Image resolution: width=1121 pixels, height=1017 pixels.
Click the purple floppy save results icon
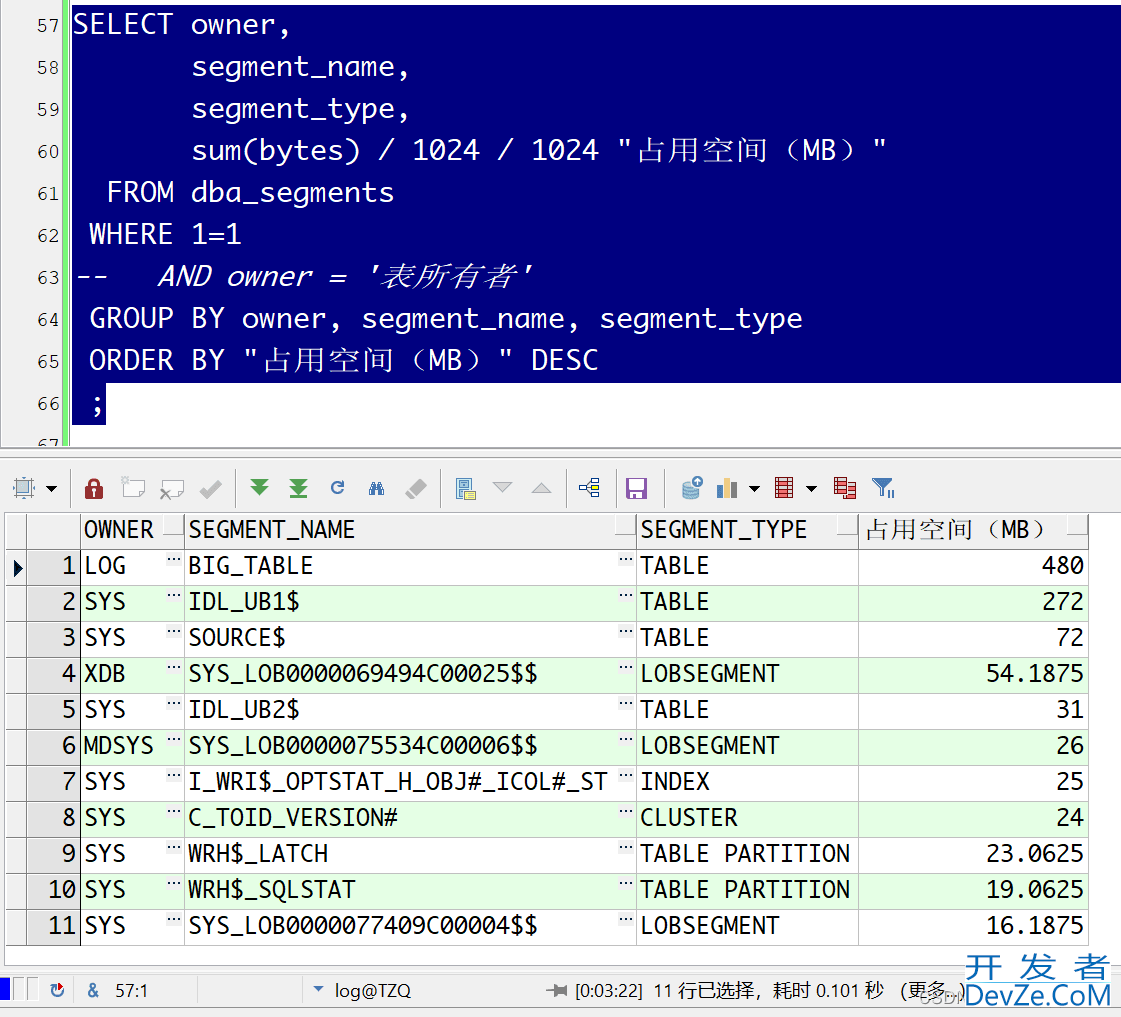(636, 489)
